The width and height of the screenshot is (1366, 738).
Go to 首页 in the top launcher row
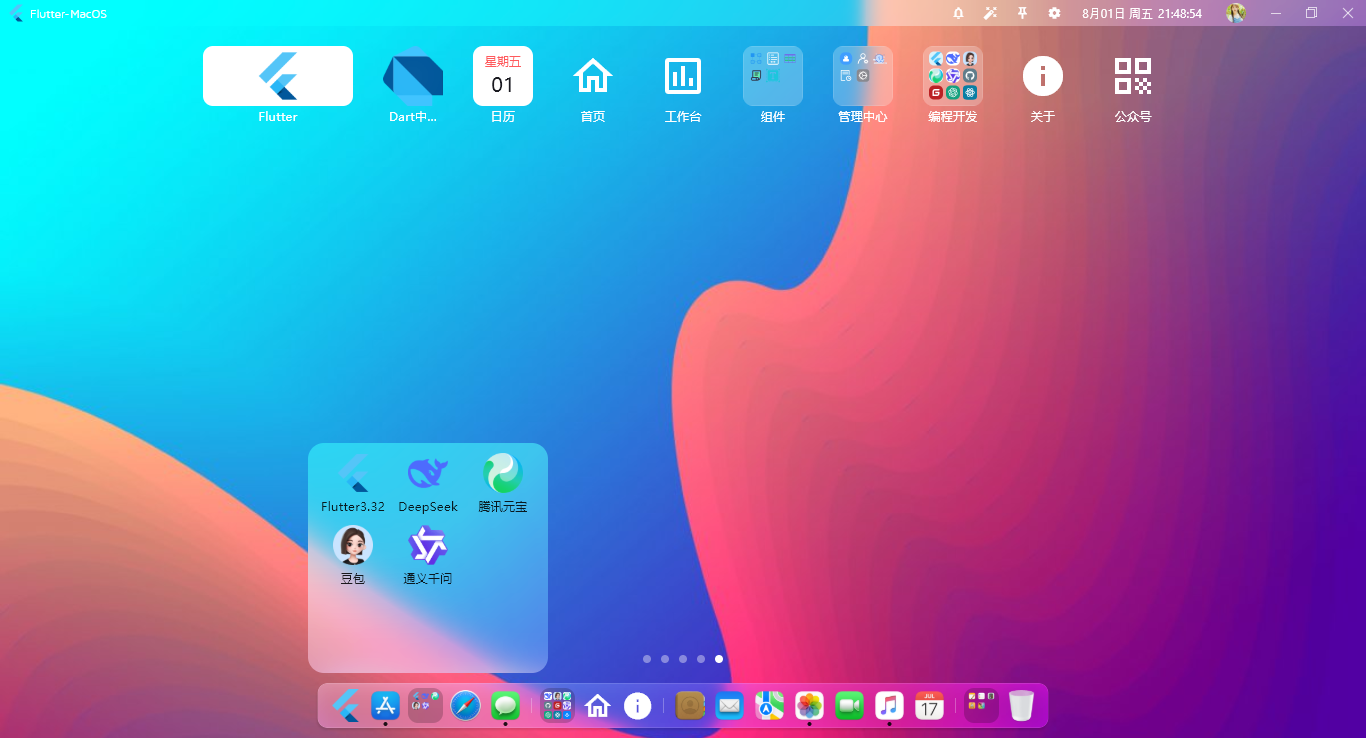click(593, 75)
